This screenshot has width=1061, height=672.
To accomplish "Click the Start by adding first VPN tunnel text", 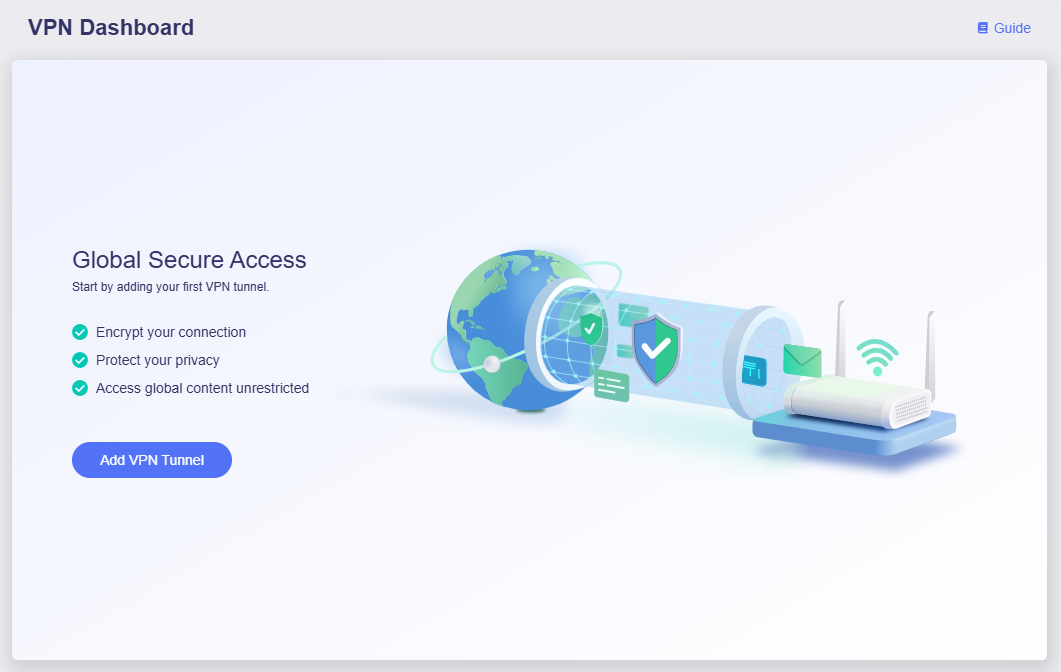I will 171,287.
